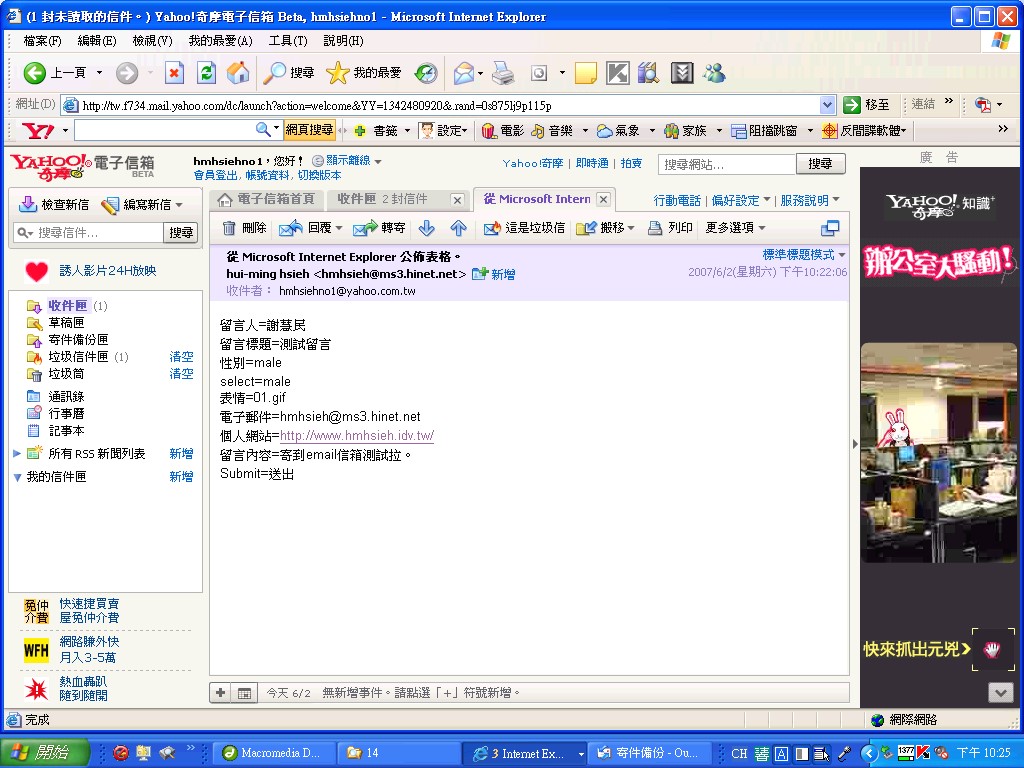Open the 更多選項 more options dropdown
The width and height of the screenshot is (1024, 768).
point(735,228)
